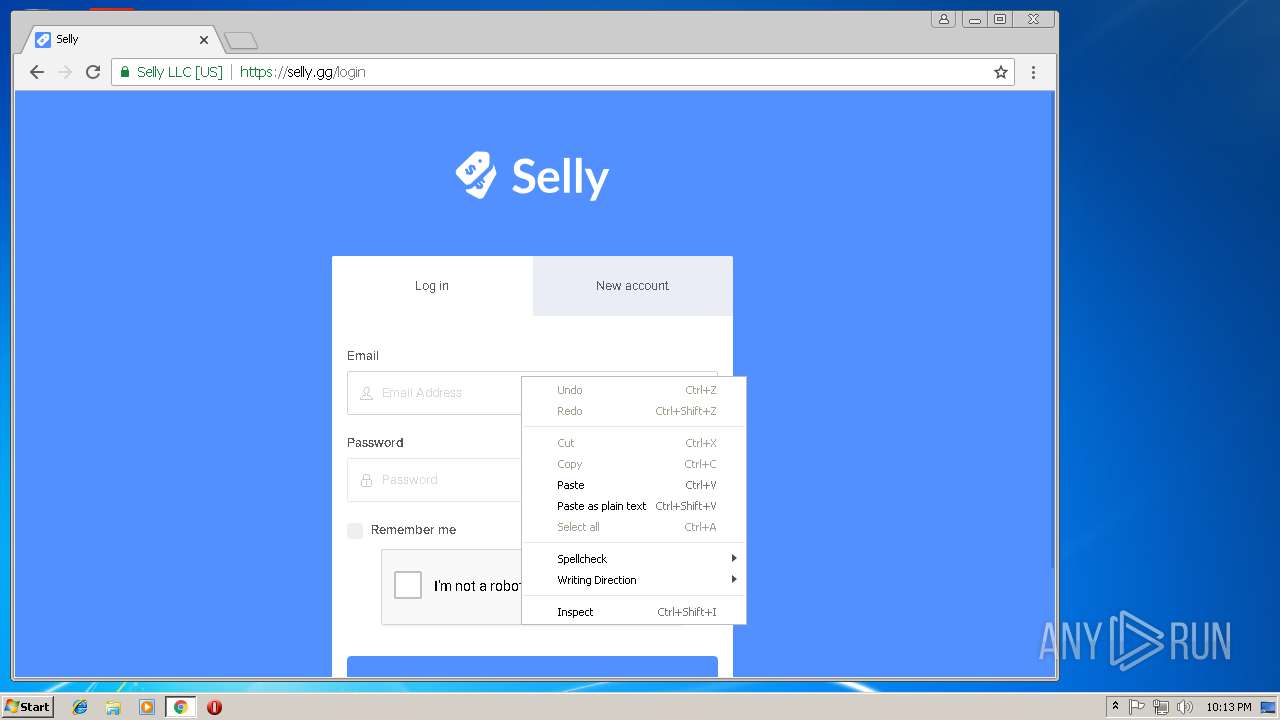The width and height of the screenshot is (1280, 720).
Task: Click the volume speaker tray icon
Action: coord(1185,707)
